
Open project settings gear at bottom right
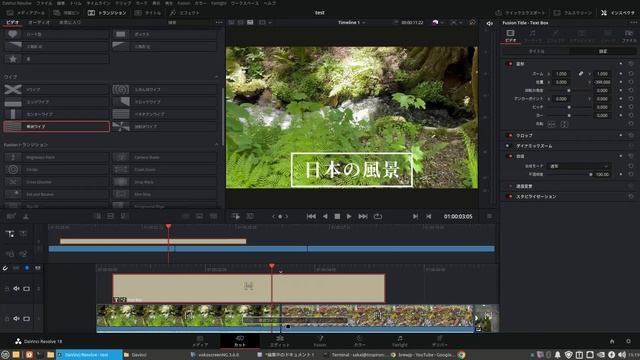coord(628,341)
